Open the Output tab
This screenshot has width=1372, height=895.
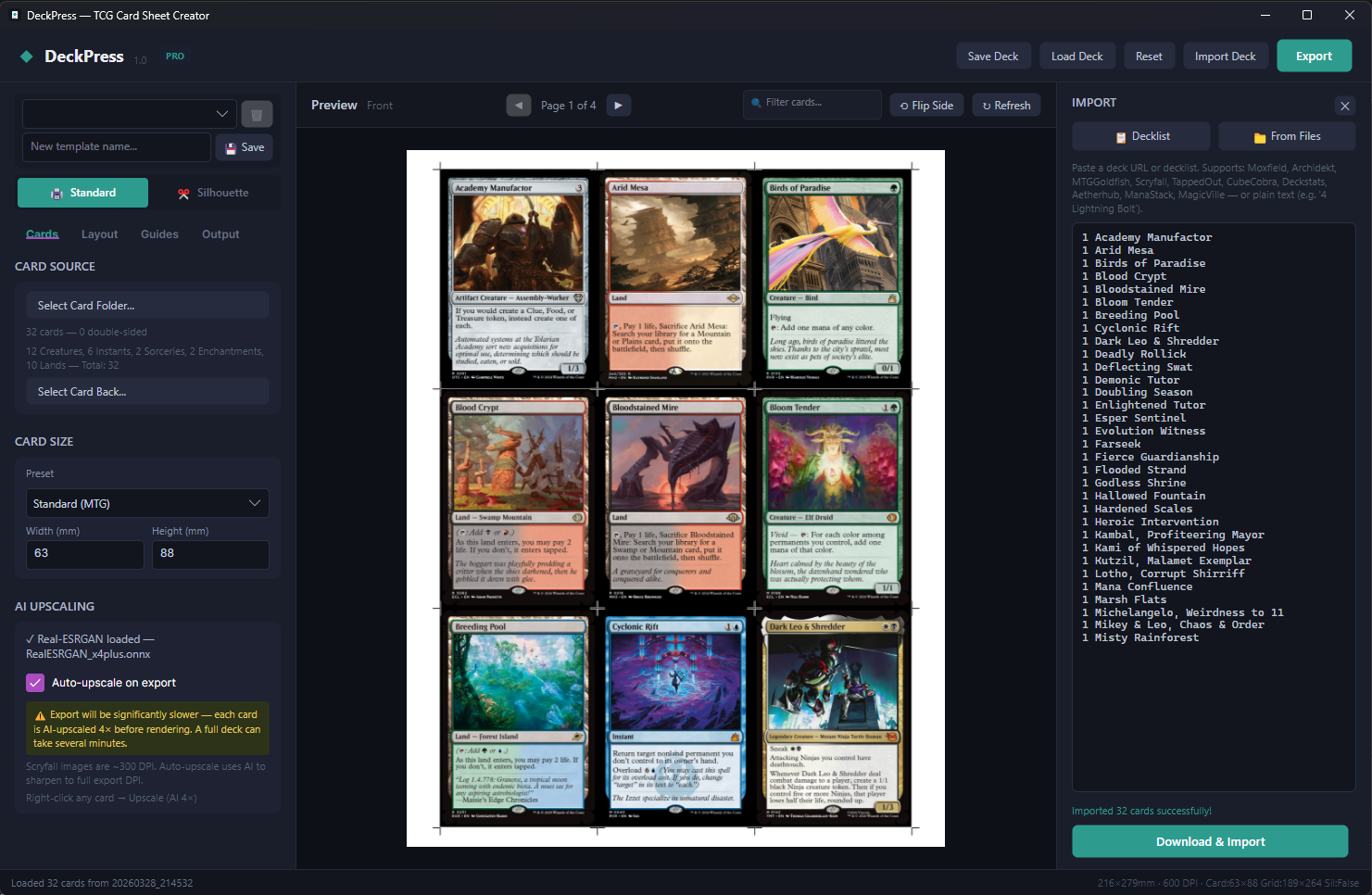[220, 234]
